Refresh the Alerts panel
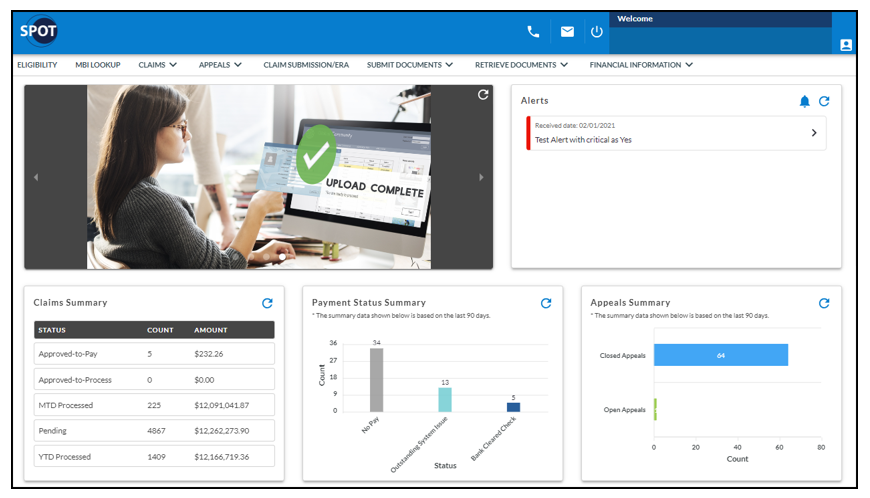This screenshot has width=870, height=498. pyautogui.click(x=824, y=101)
